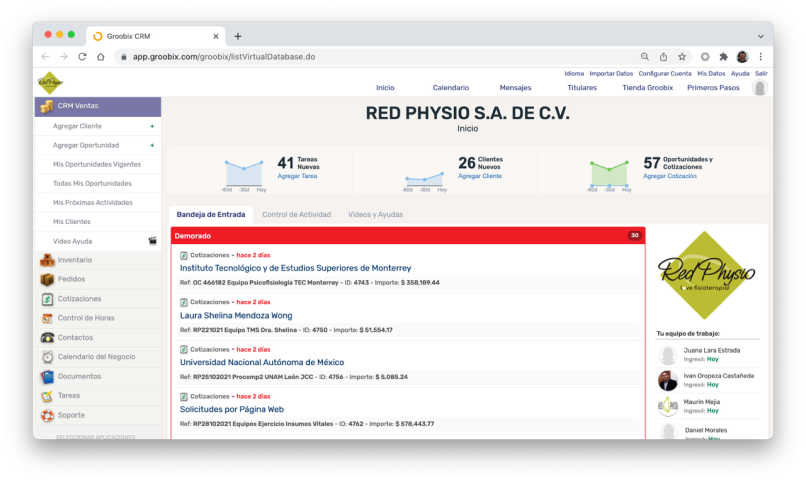Open the Calendario top menu item
Viewport: 806px width, 482px height.
click(x=451, y=88)
